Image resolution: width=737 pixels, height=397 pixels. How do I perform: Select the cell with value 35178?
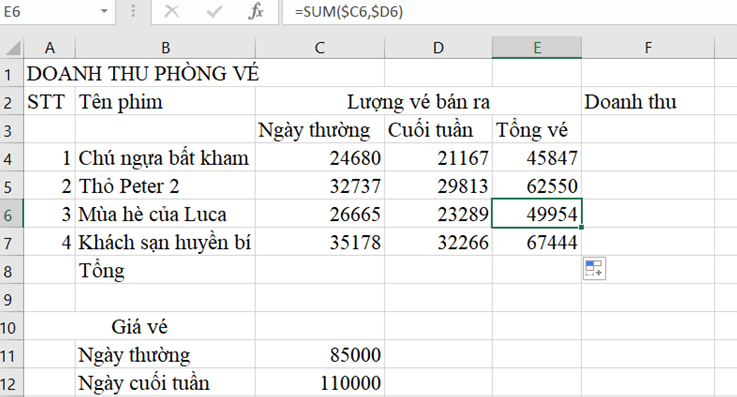point(320,242)
